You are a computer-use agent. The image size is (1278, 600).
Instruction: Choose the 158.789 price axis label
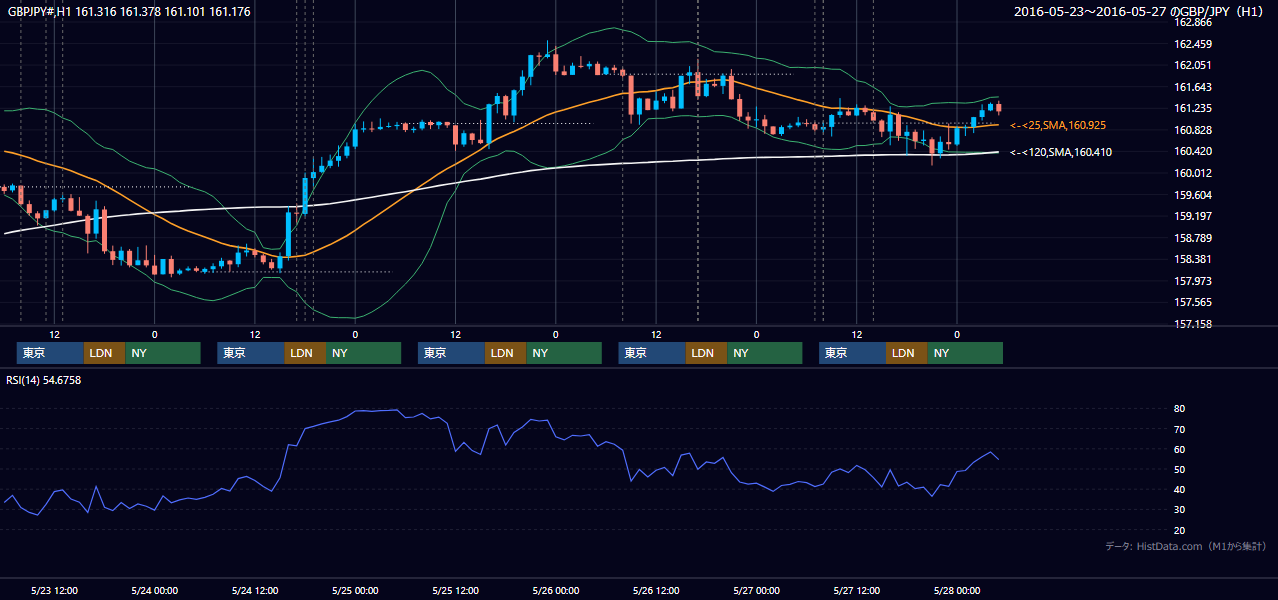(1193, 238)
